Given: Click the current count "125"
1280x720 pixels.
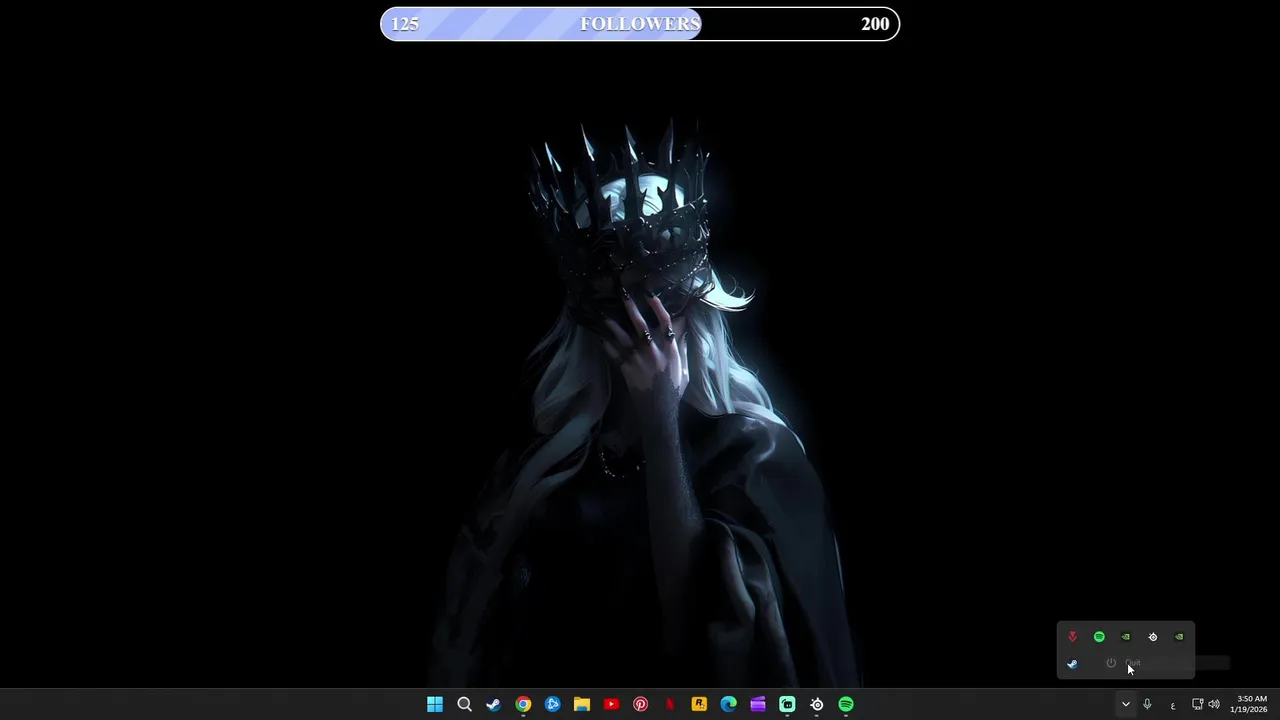Looking at the screenshot, I should [405, 24].
